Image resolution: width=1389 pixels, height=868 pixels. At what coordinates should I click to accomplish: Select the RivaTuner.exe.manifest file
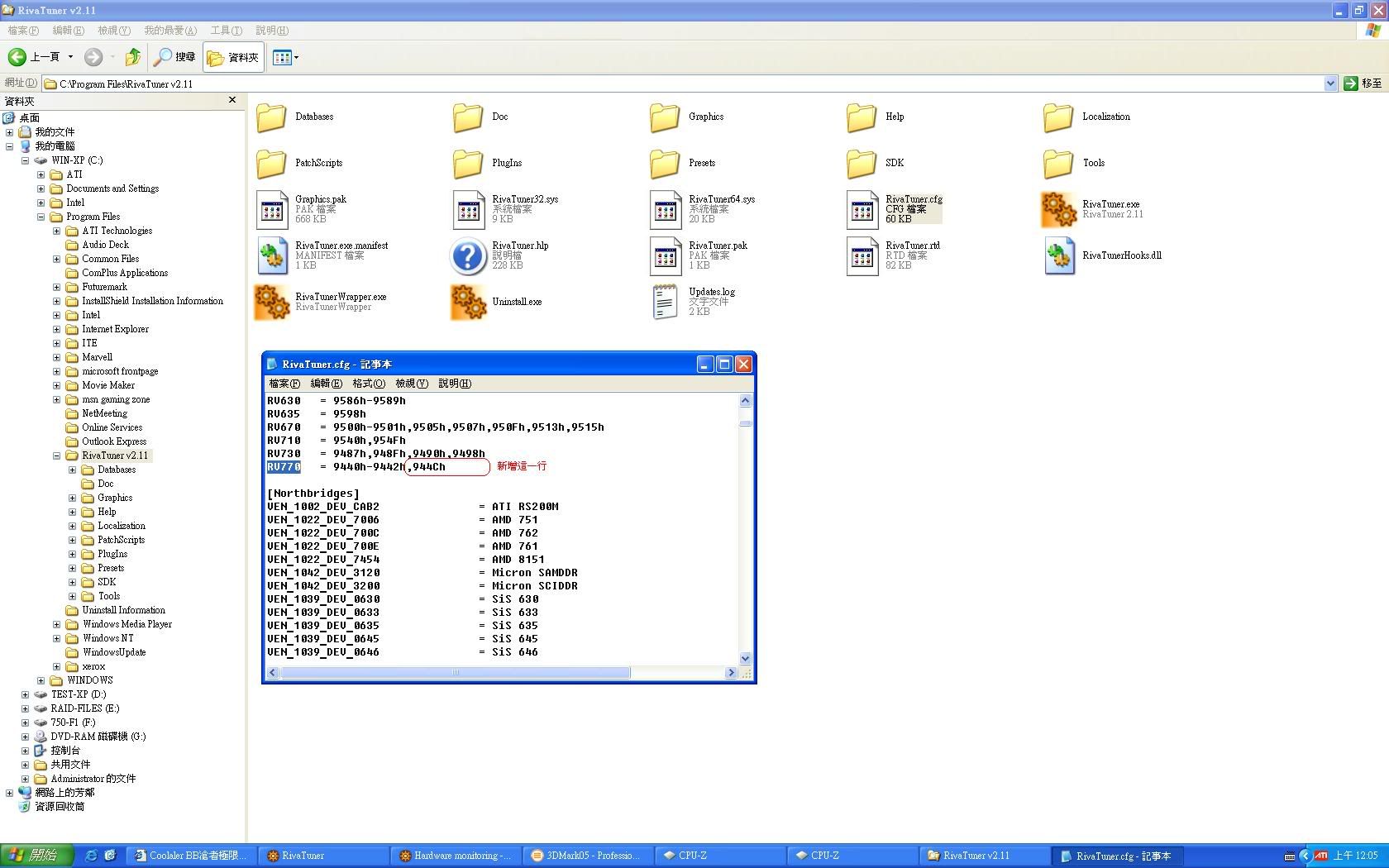click(x=272, y=256)
